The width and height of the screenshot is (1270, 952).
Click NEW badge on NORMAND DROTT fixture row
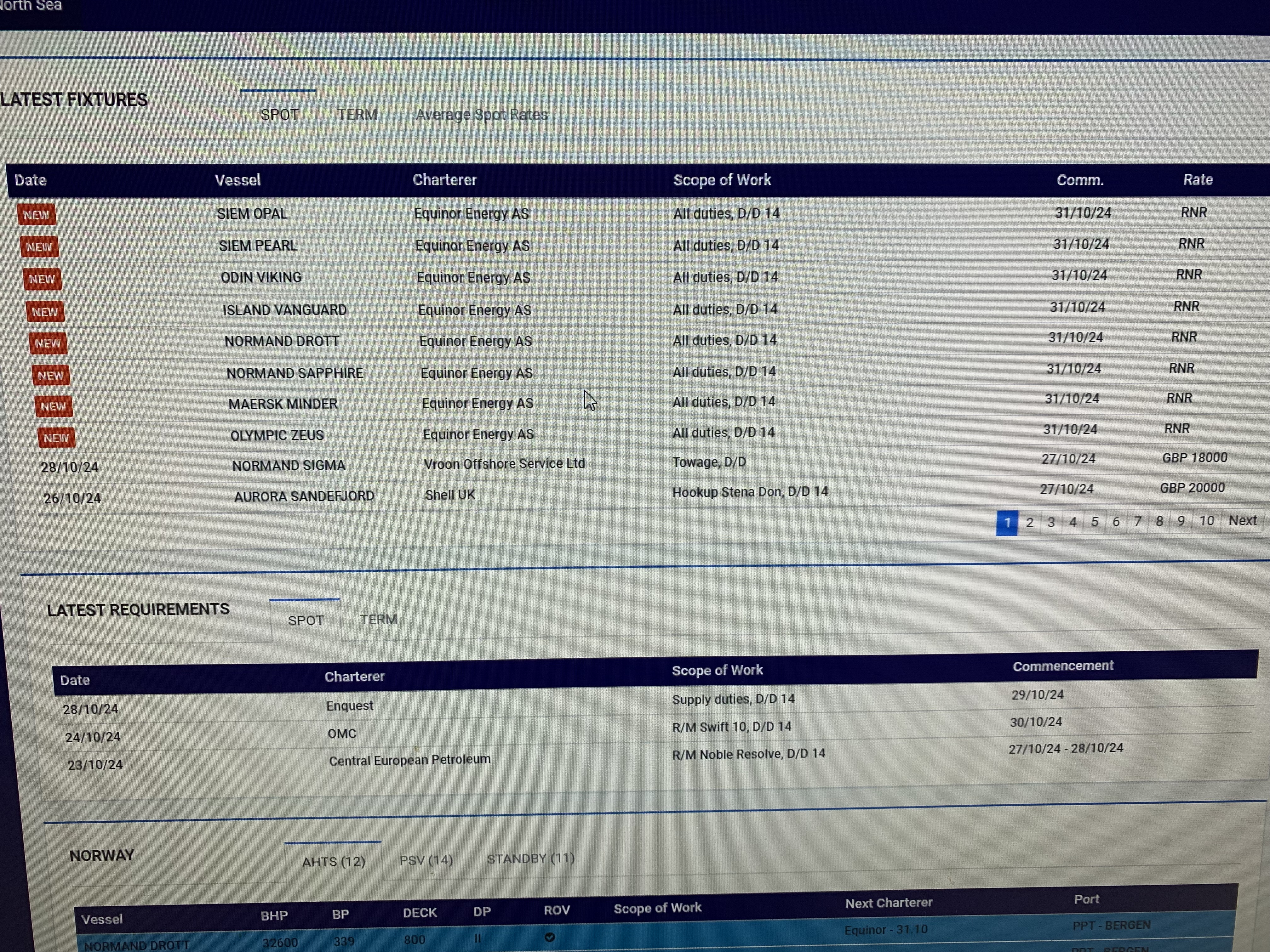point(48,343)
